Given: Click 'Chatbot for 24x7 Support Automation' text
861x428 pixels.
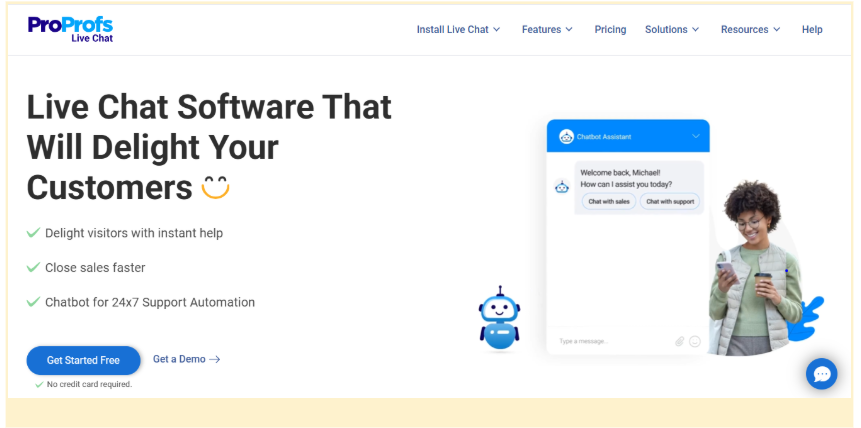Looking at the screenshot, I should coord(150,302).
